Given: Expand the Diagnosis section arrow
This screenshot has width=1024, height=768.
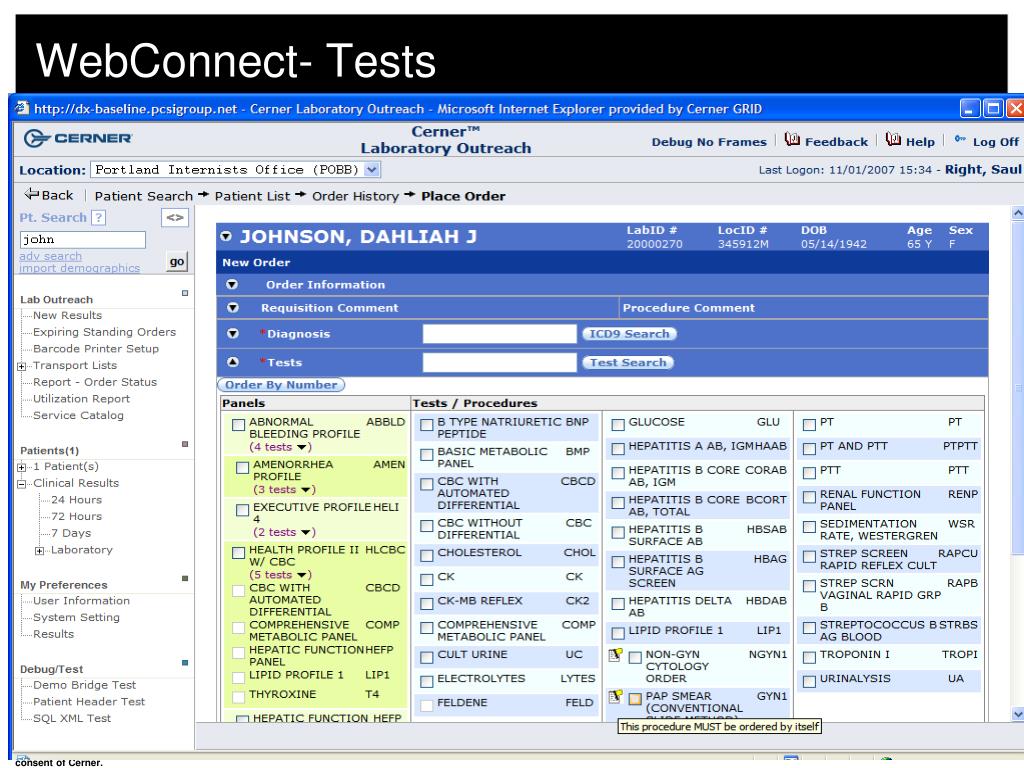Looking at the screenshot, I should [x=232, y=334].
